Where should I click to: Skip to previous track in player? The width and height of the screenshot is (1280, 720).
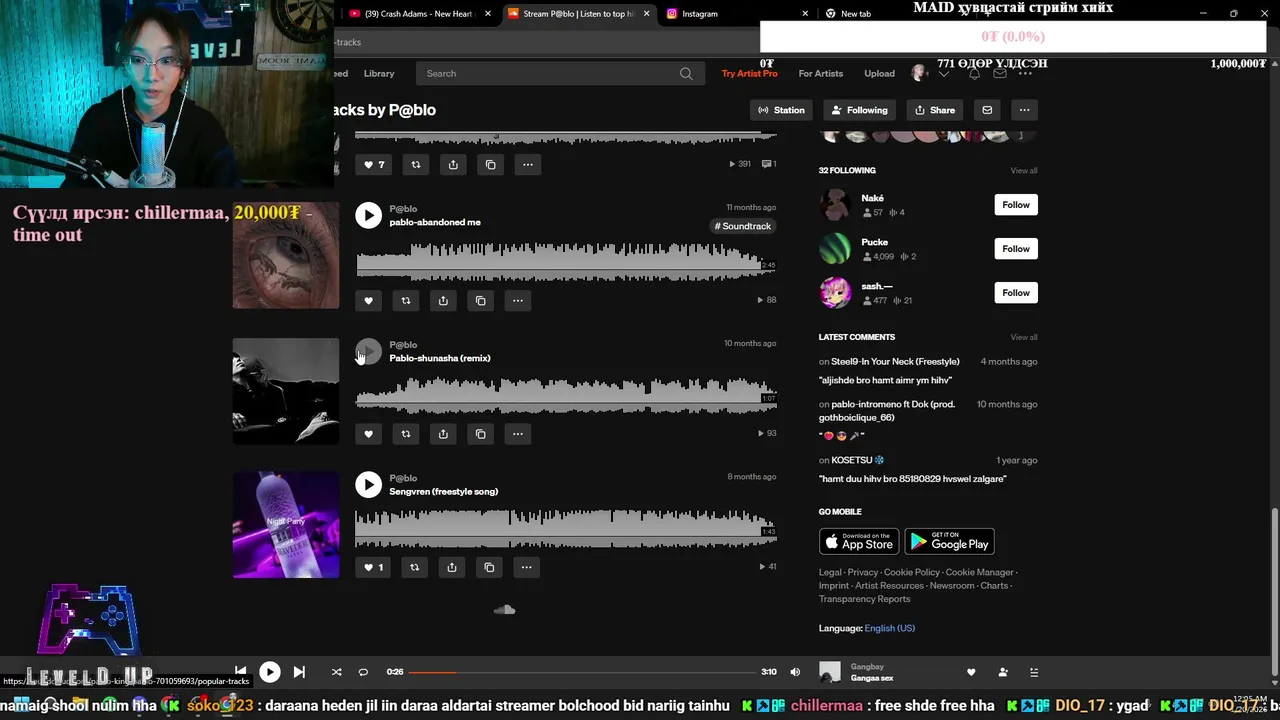click(240, 672)
